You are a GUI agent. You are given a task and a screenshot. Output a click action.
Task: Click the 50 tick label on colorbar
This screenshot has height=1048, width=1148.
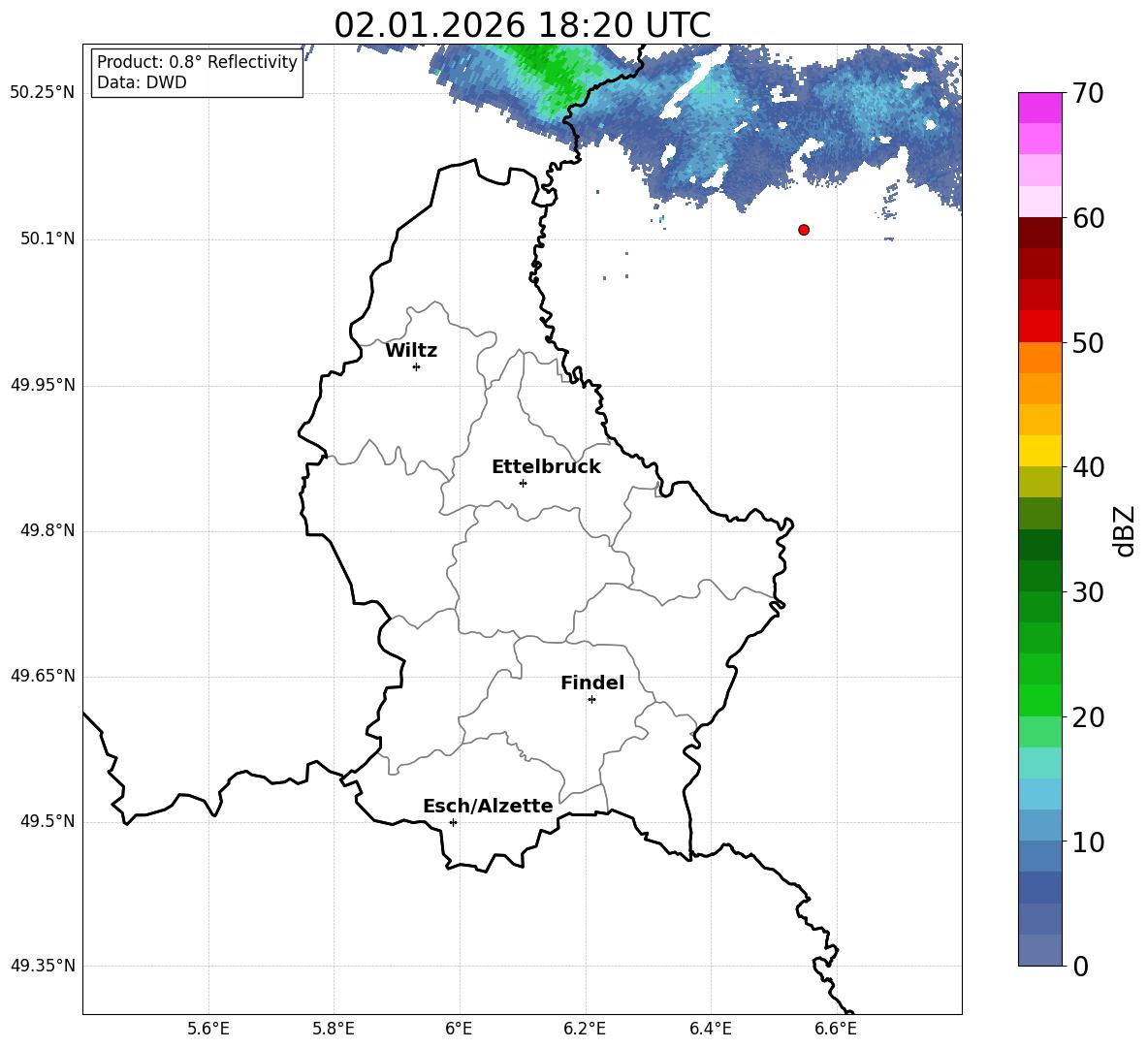tap(1088, 342)
